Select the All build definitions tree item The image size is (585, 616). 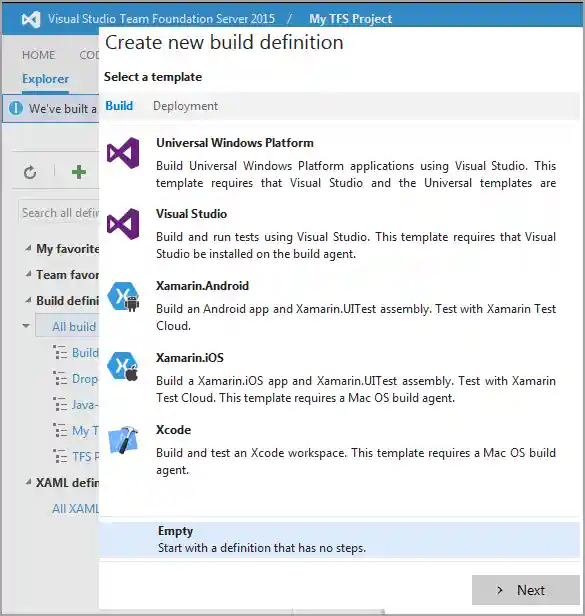pos(67,326)
